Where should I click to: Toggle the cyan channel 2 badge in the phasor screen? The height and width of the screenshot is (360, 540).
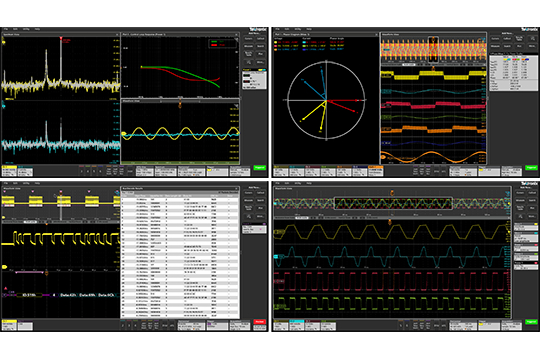point(297,171)
